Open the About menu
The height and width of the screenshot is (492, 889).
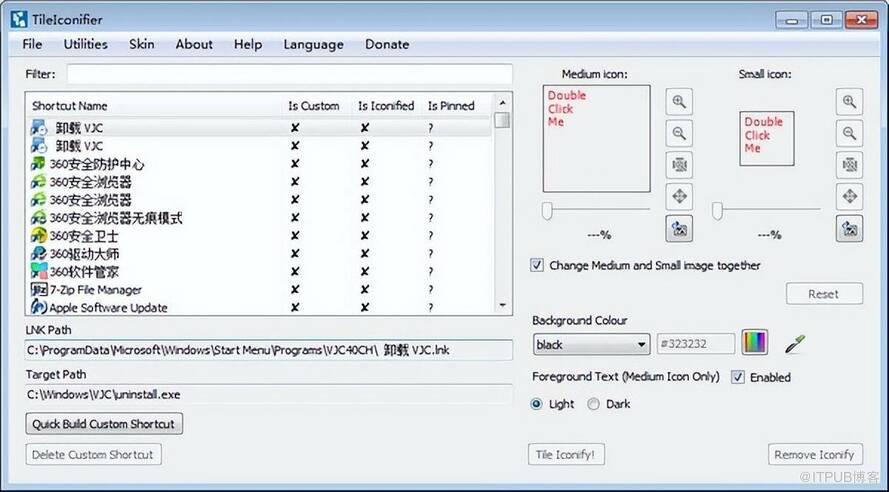194,44
